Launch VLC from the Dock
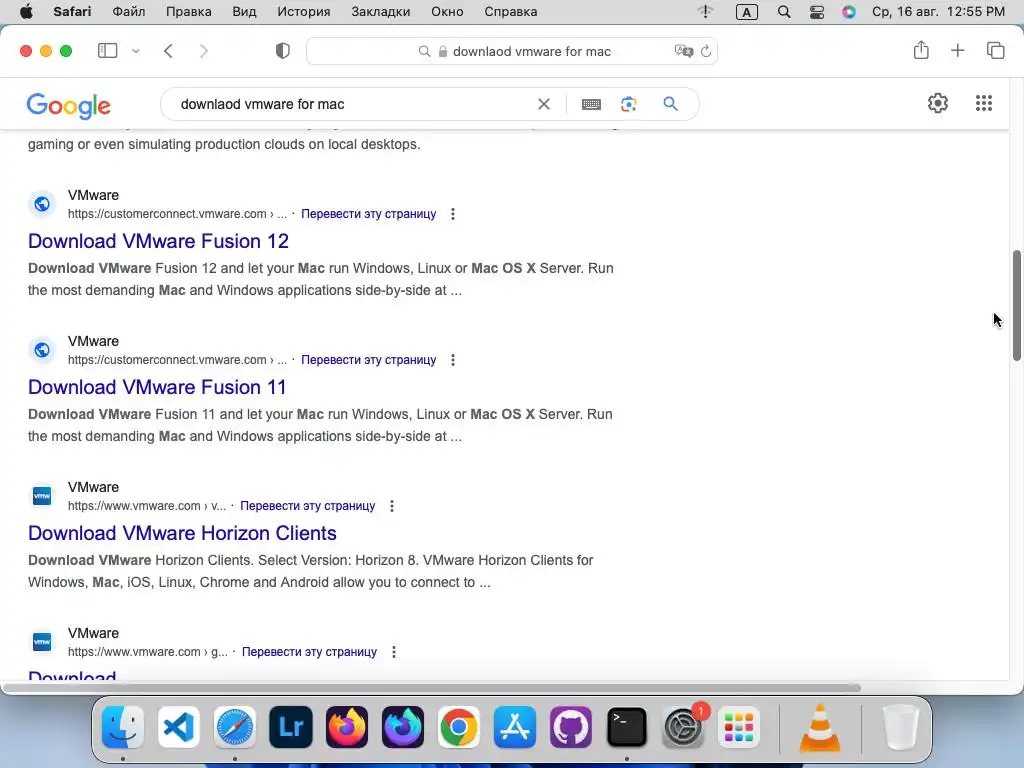Viewport: 1024px width, 768px height. point(820,727)
